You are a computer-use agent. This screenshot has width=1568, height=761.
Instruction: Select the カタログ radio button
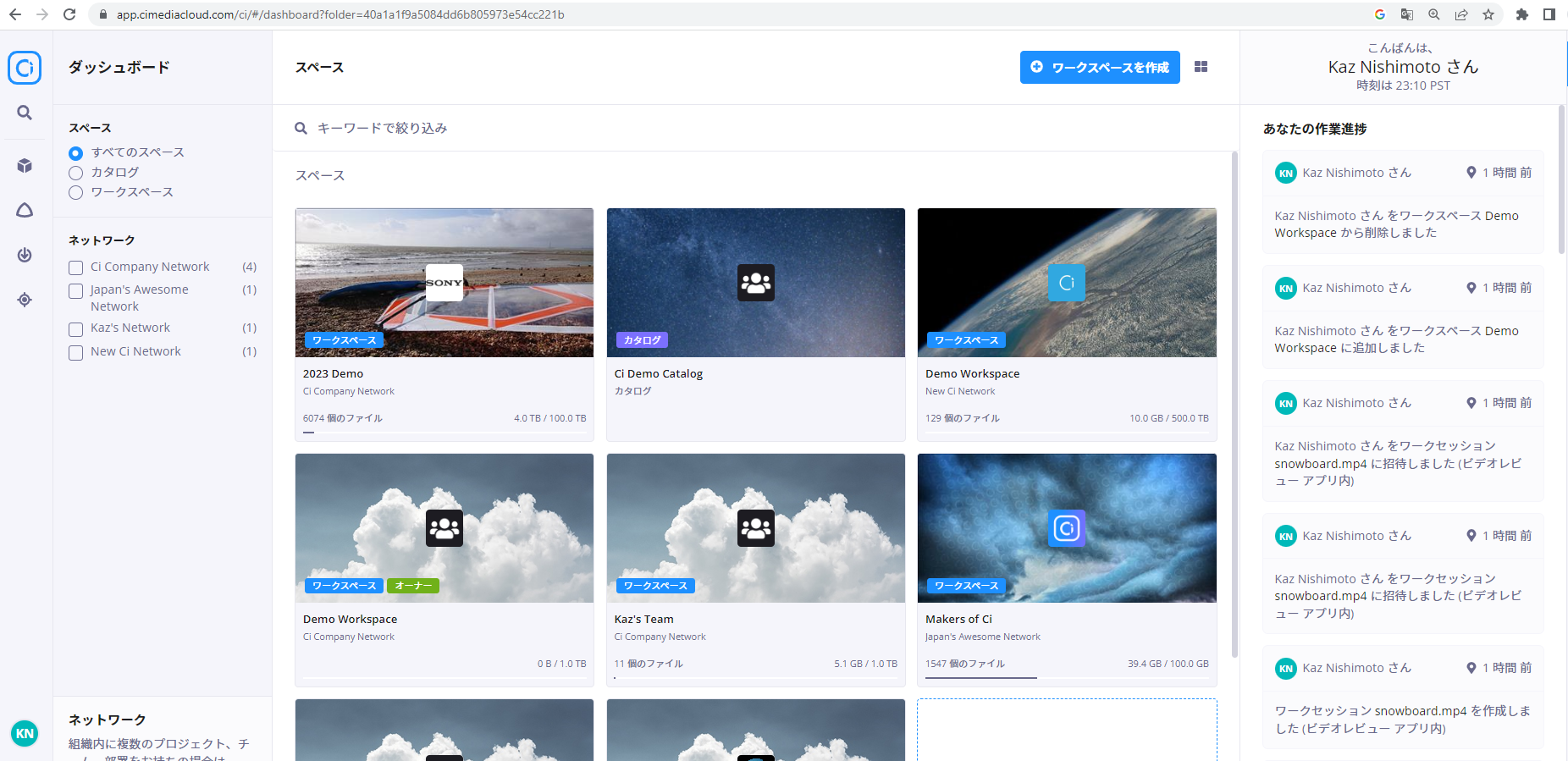[x=75, y=173]
